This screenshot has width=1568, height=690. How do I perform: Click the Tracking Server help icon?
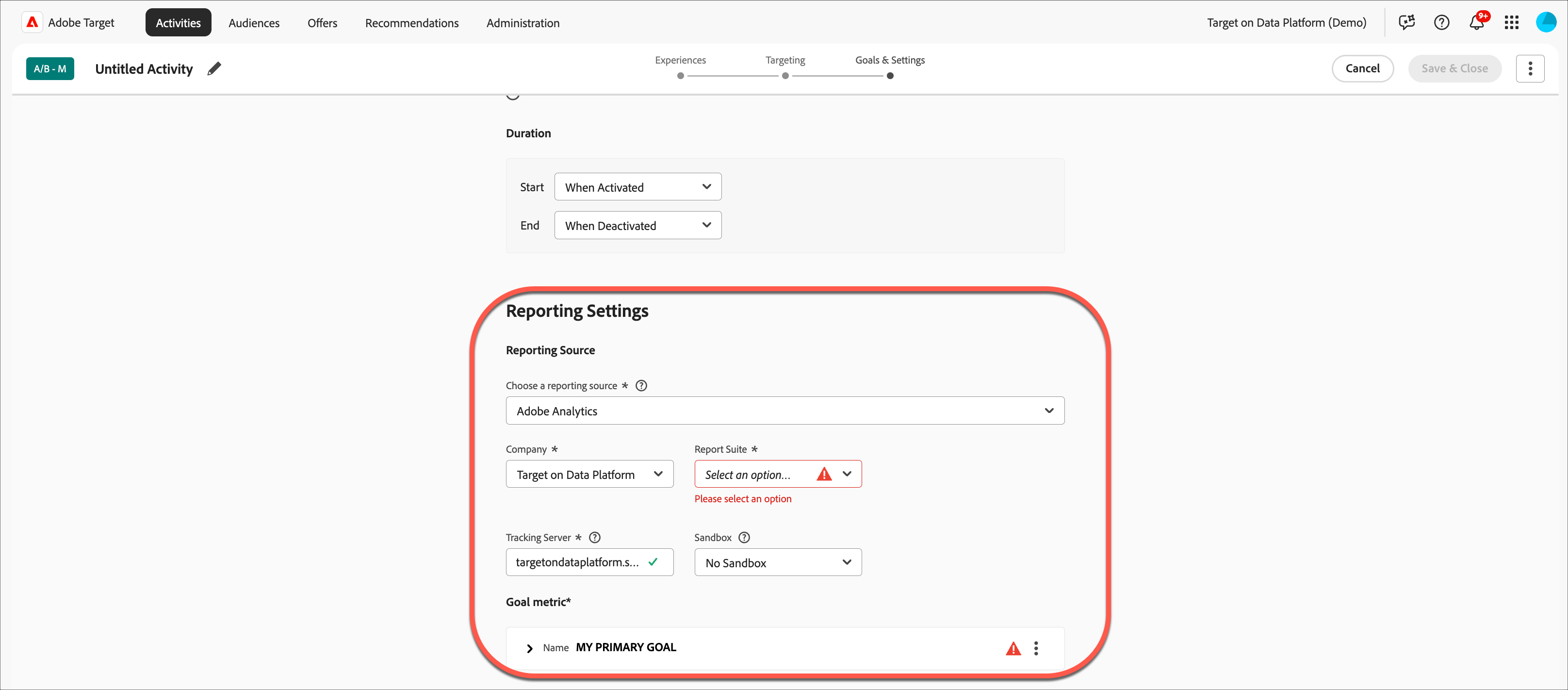pos(595,537)
